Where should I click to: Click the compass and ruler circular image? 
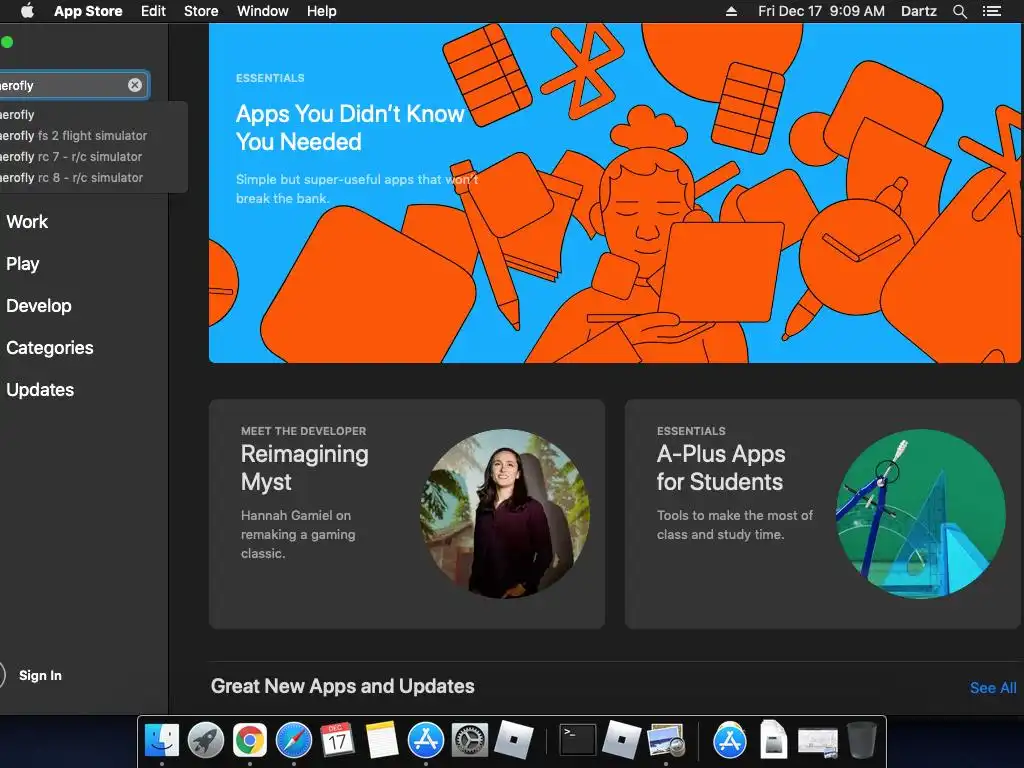[921, 513]
